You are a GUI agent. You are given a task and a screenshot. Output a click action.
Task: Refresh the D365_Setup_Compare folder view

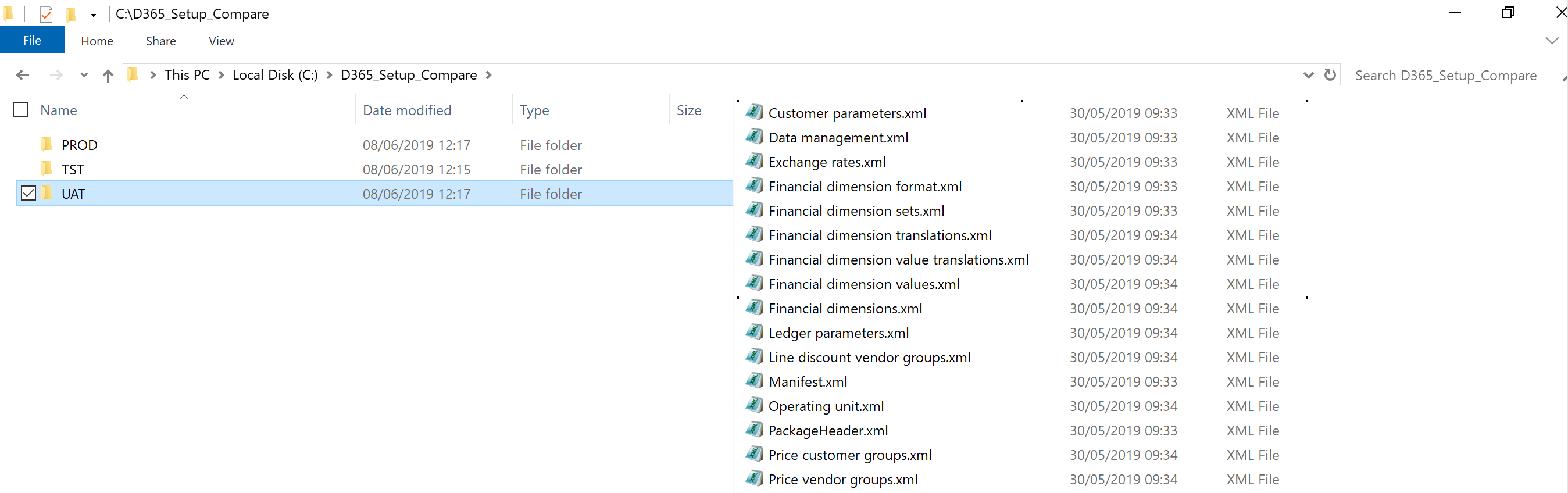pyautogui.click(x=1330, y=75)
